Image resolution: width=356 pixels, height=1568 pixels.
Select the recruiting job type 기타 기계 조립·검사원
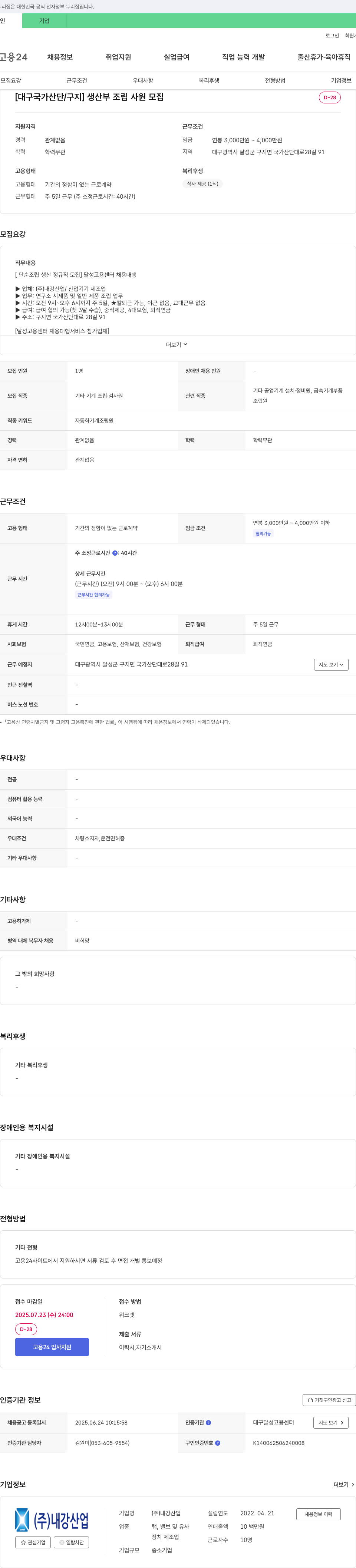tap(99, 396)
